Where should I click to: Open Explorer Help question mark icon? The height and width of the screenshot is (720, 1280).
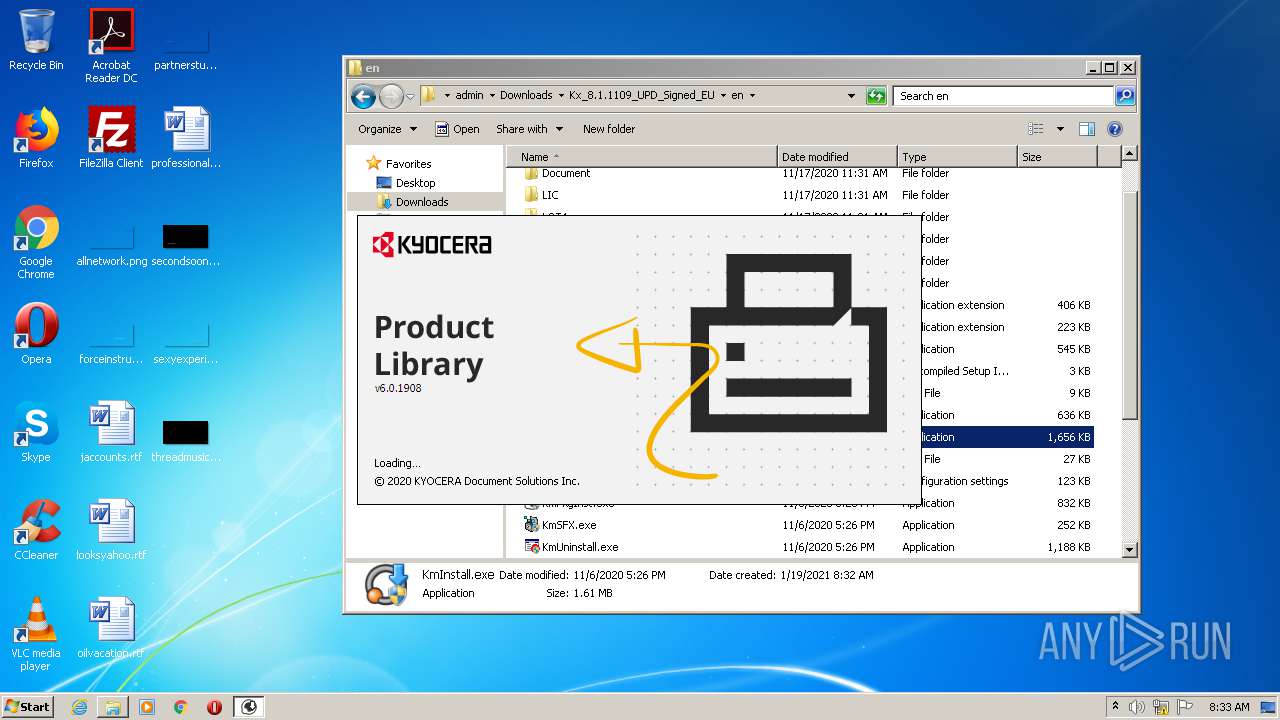pos(1115,129)
